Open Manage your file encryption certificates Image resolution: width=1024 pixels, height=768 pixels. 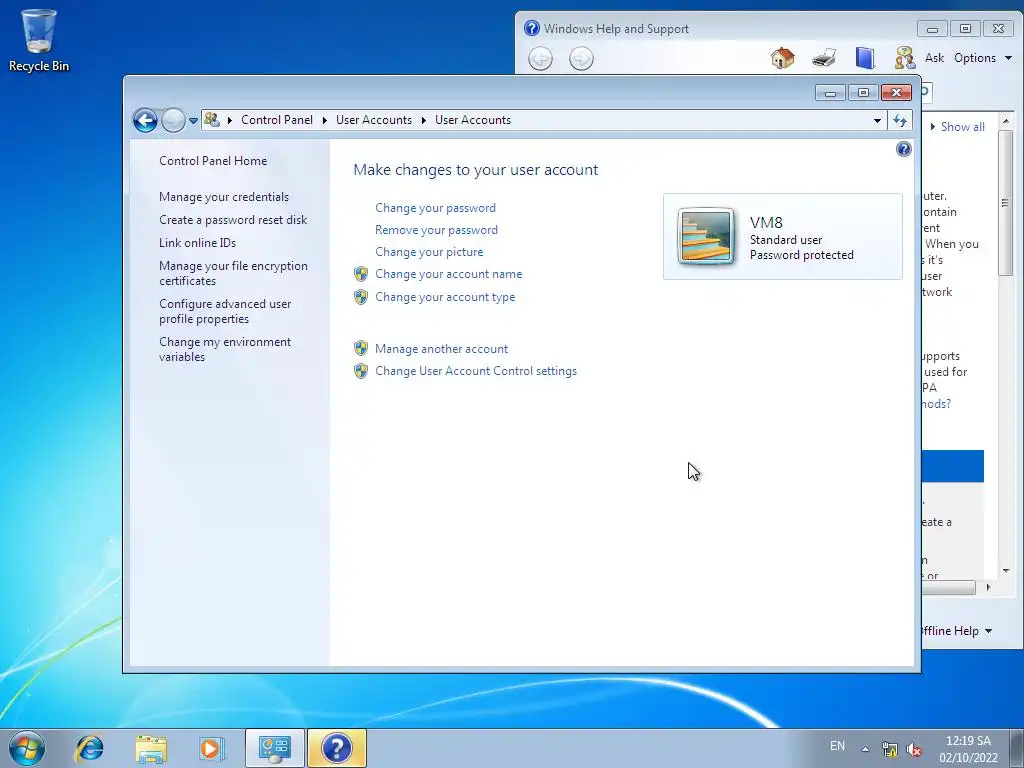click(x=233, y=273)
